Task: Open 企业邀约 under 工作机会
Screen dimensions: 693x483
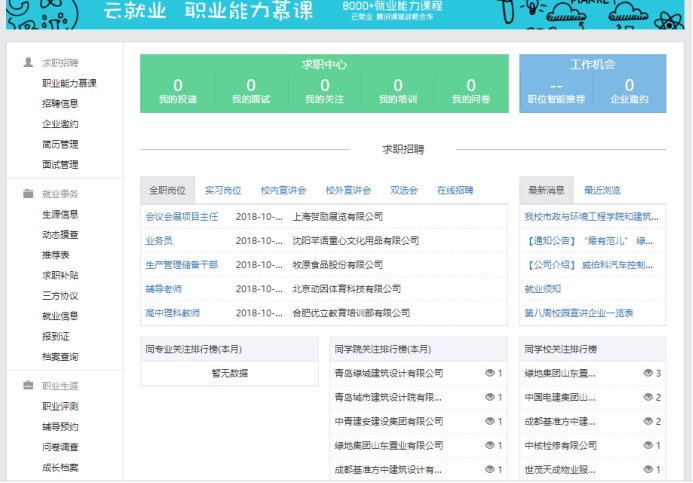Action: (629, 91)
